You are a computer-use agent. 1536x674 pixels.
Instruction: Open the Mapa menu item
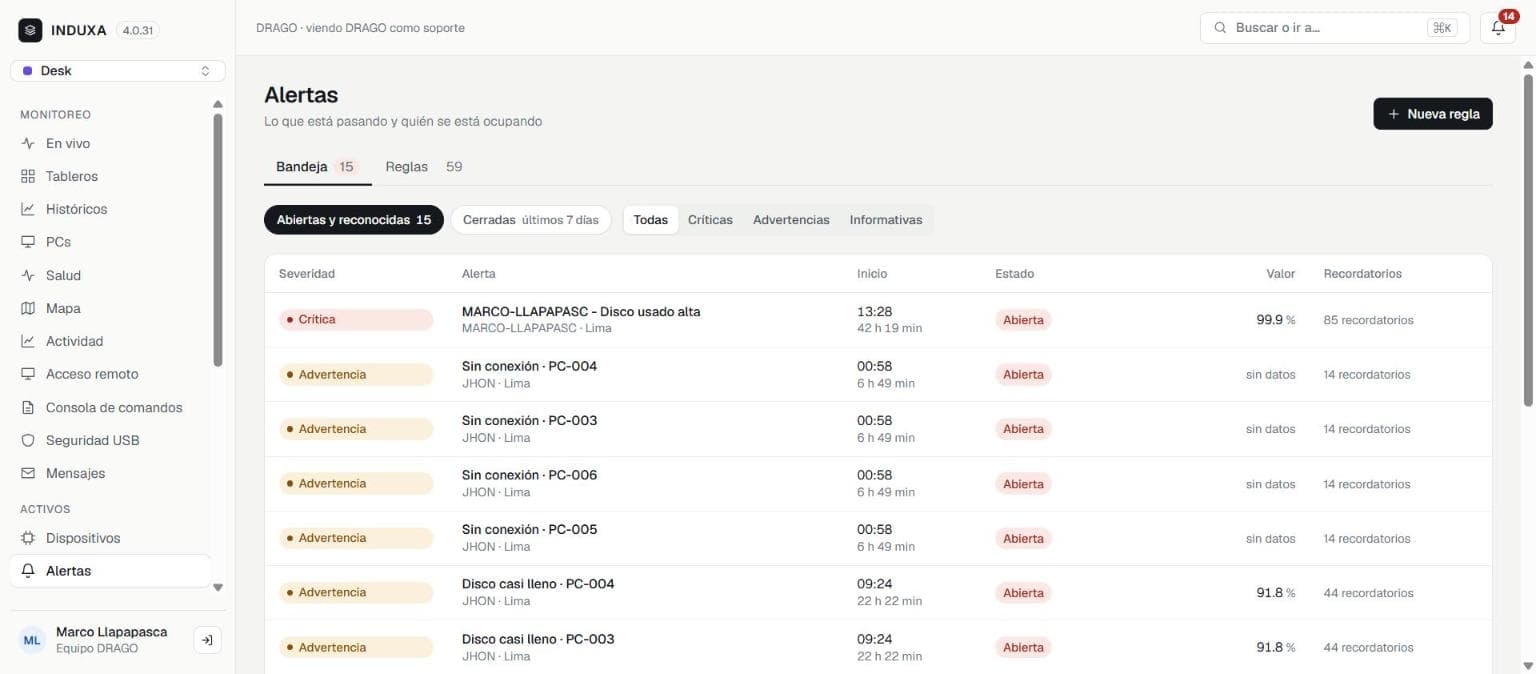point(110,308)
